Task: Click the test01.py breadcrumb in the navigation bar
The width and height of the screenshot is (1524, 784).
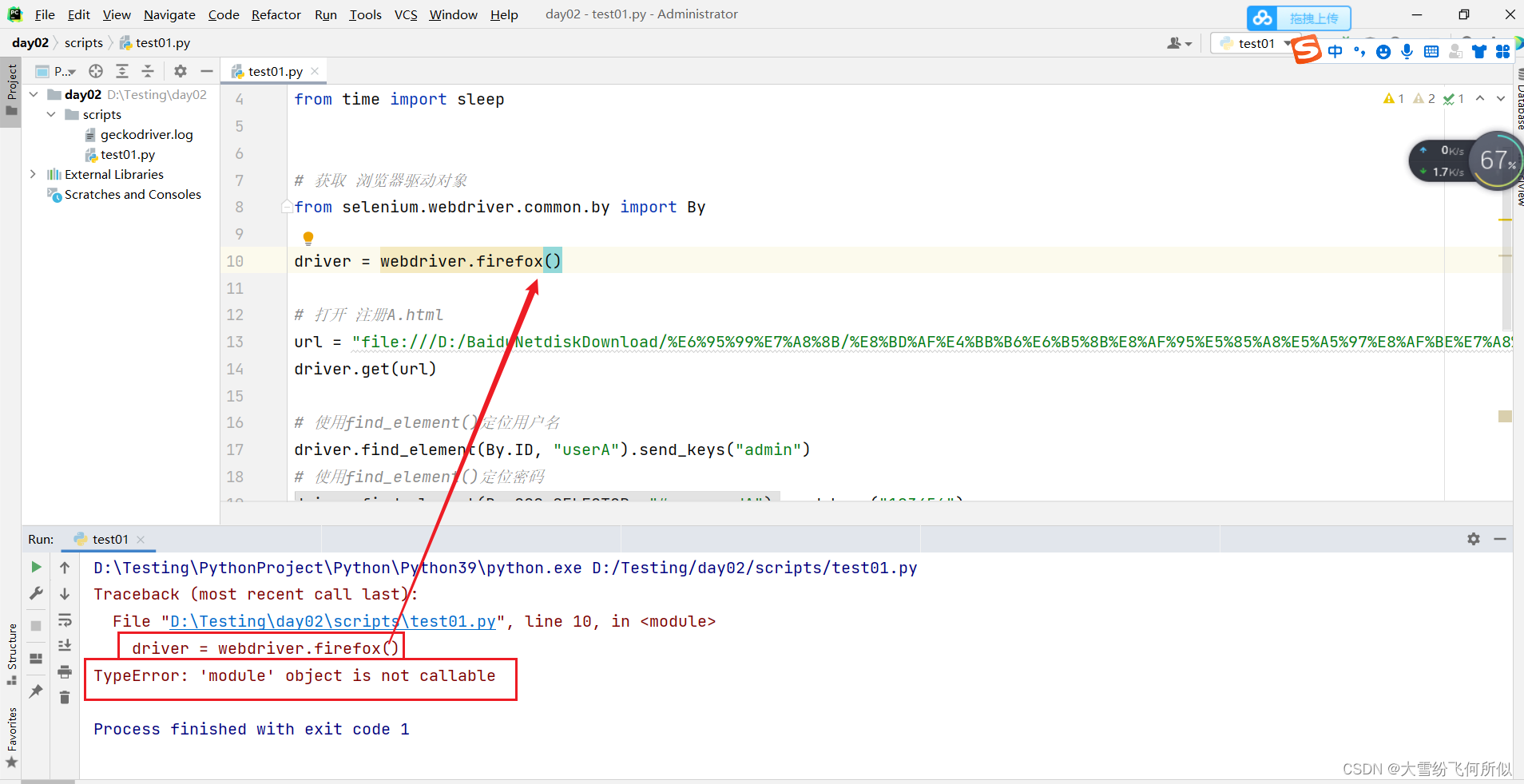Action: (x=155, y=43)
